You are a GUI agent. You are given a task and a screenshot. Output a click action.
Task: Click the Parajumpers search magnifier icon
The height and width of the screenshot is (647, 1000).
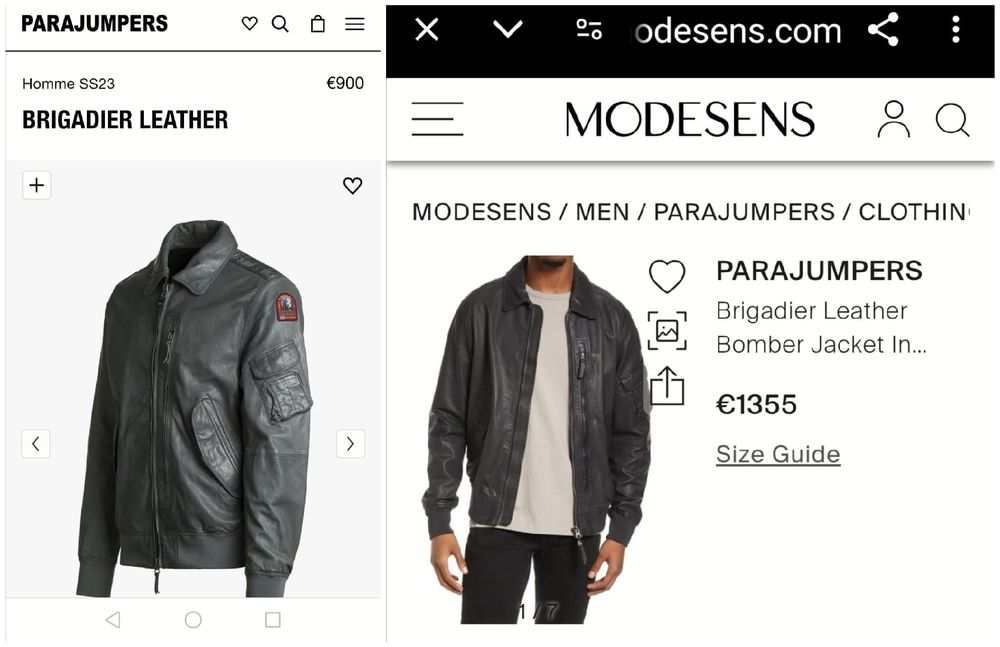click(280, 24)
